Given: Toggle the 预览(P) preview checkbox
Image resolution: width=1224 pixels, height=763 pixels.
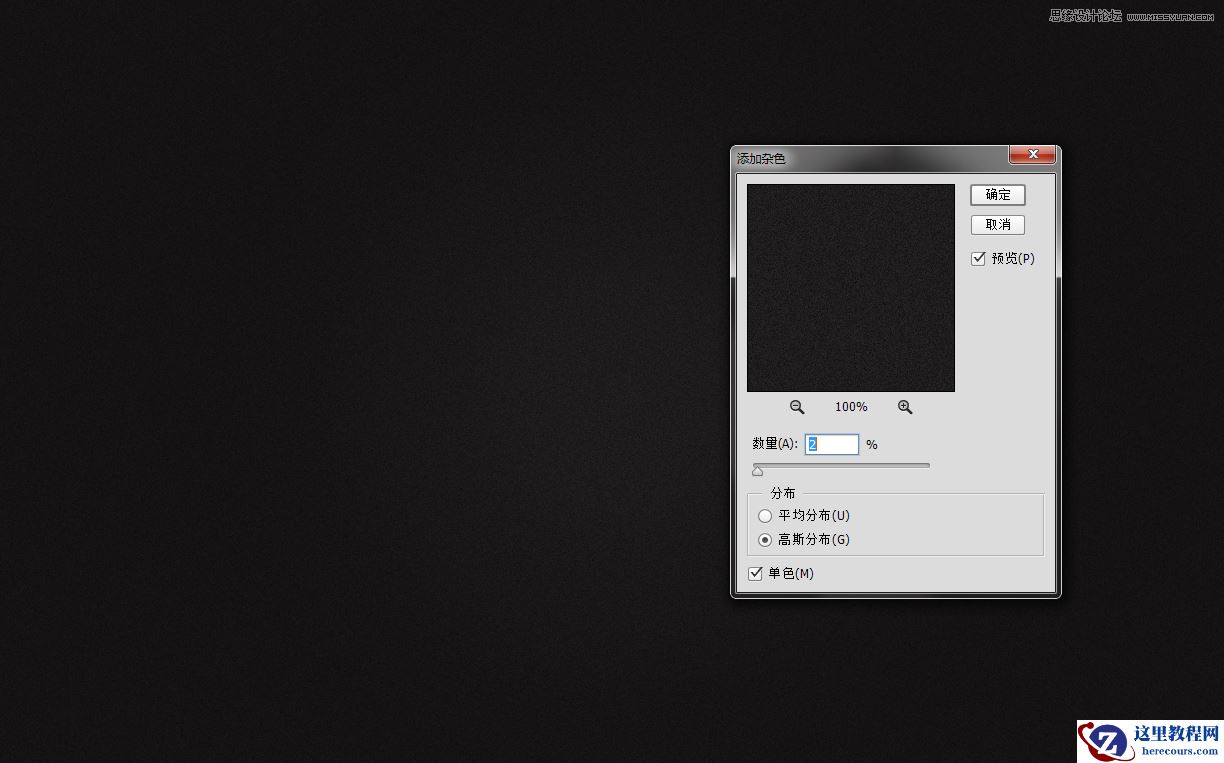Looking at the screenshot, I should 978,258.
